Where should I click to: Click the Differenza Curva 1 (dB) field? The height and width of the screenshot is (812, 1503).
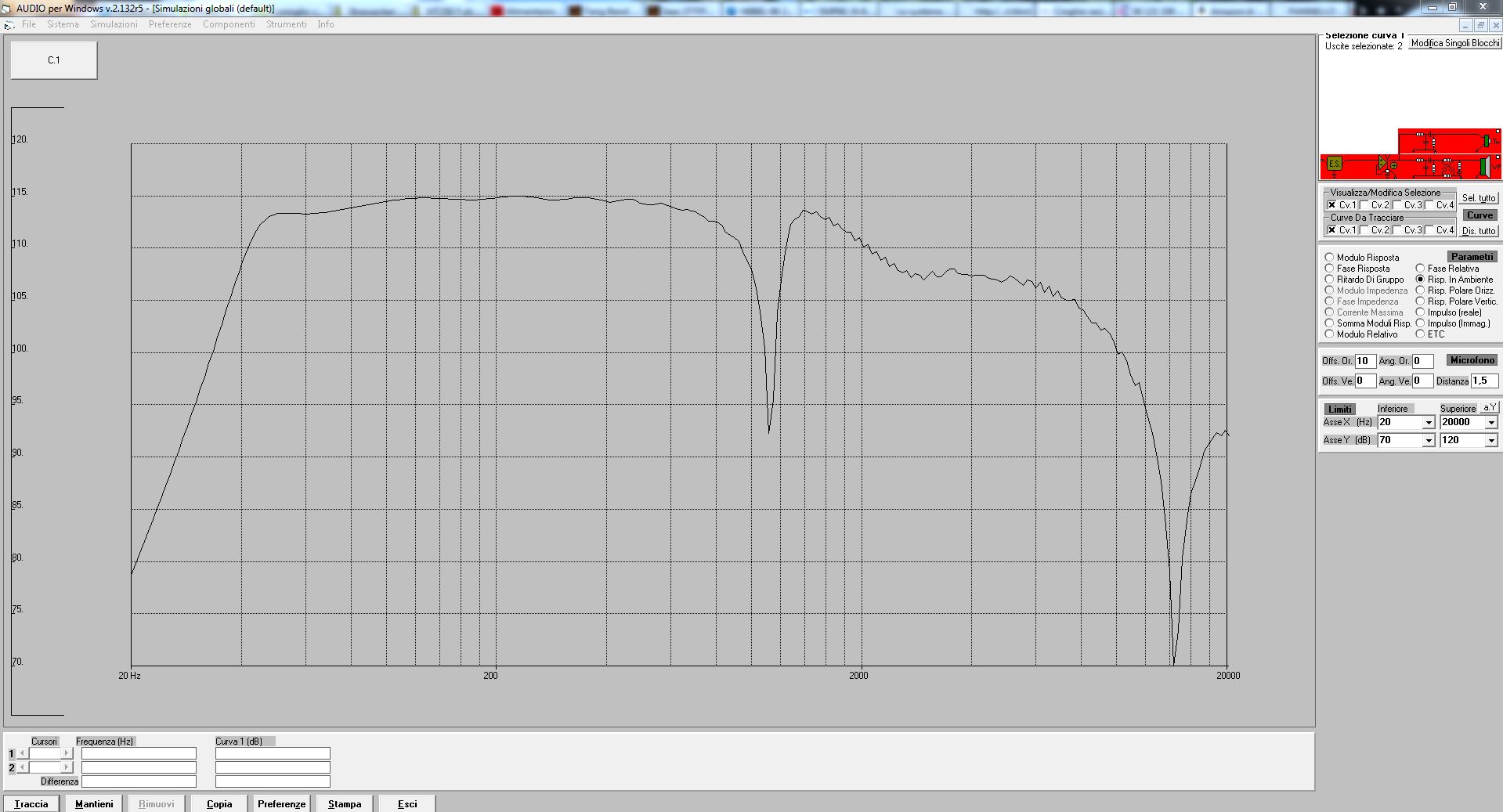pos(273,781)
